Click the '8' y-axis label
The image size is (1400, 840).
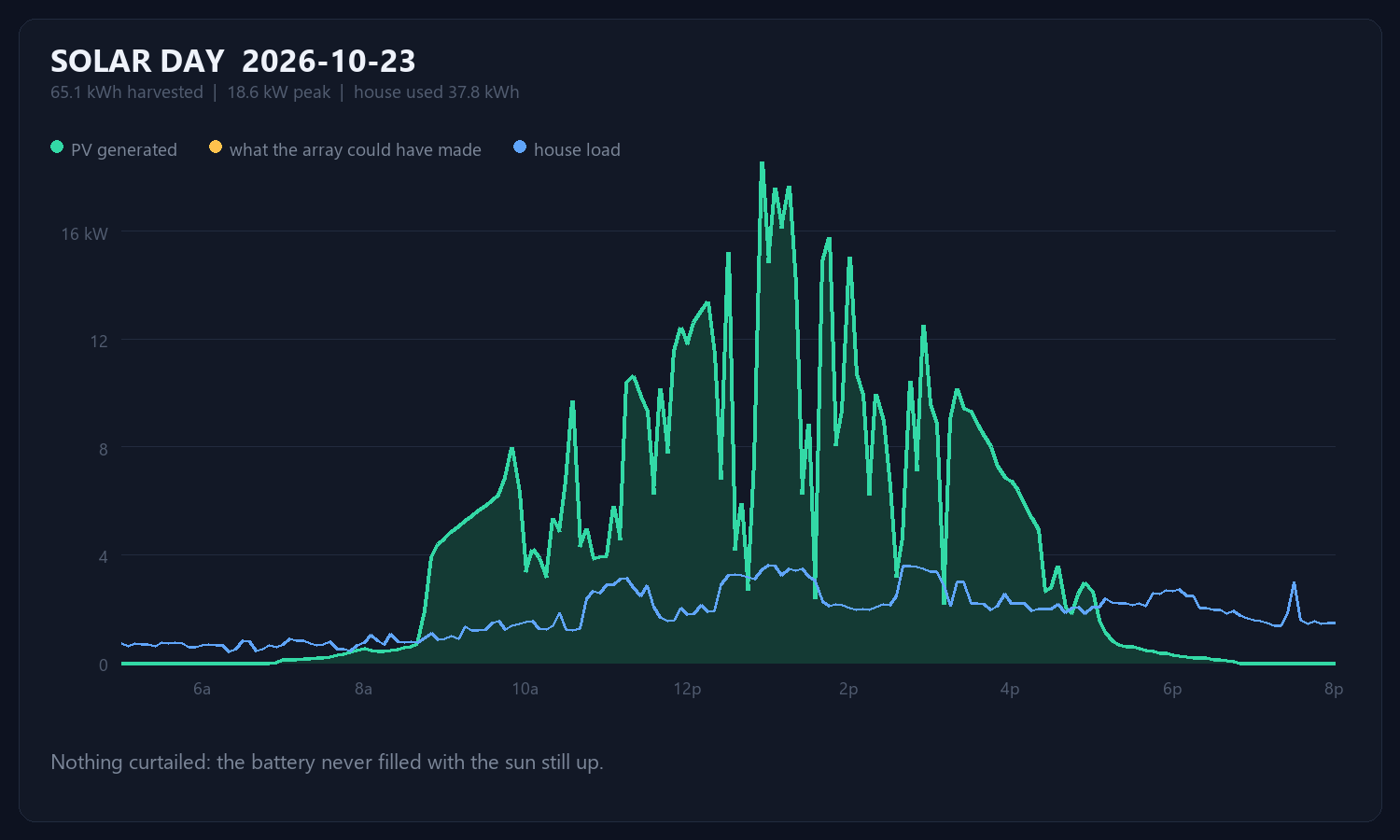click(104, 449)
